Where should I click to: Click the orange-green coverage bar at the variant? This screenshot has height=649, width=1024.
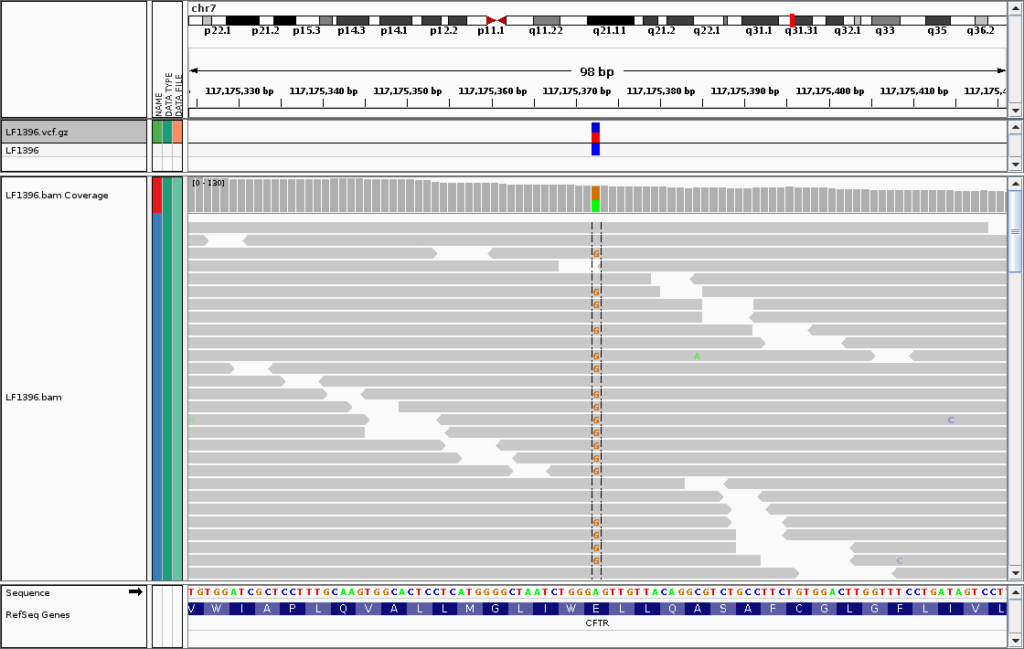point(595,198)
